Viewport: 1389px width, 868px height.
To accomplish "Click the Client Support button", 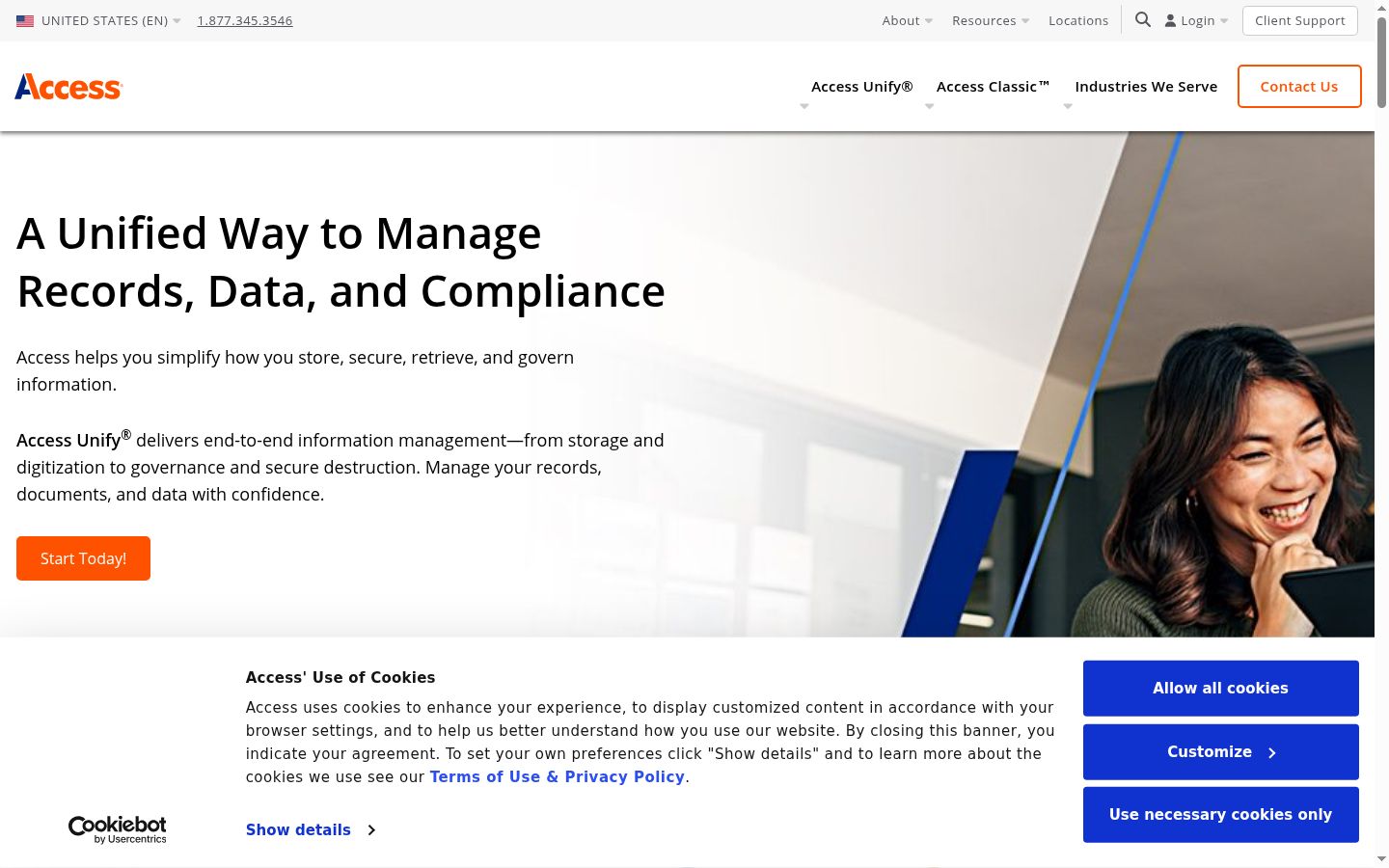I will (x=1299, y=20).
